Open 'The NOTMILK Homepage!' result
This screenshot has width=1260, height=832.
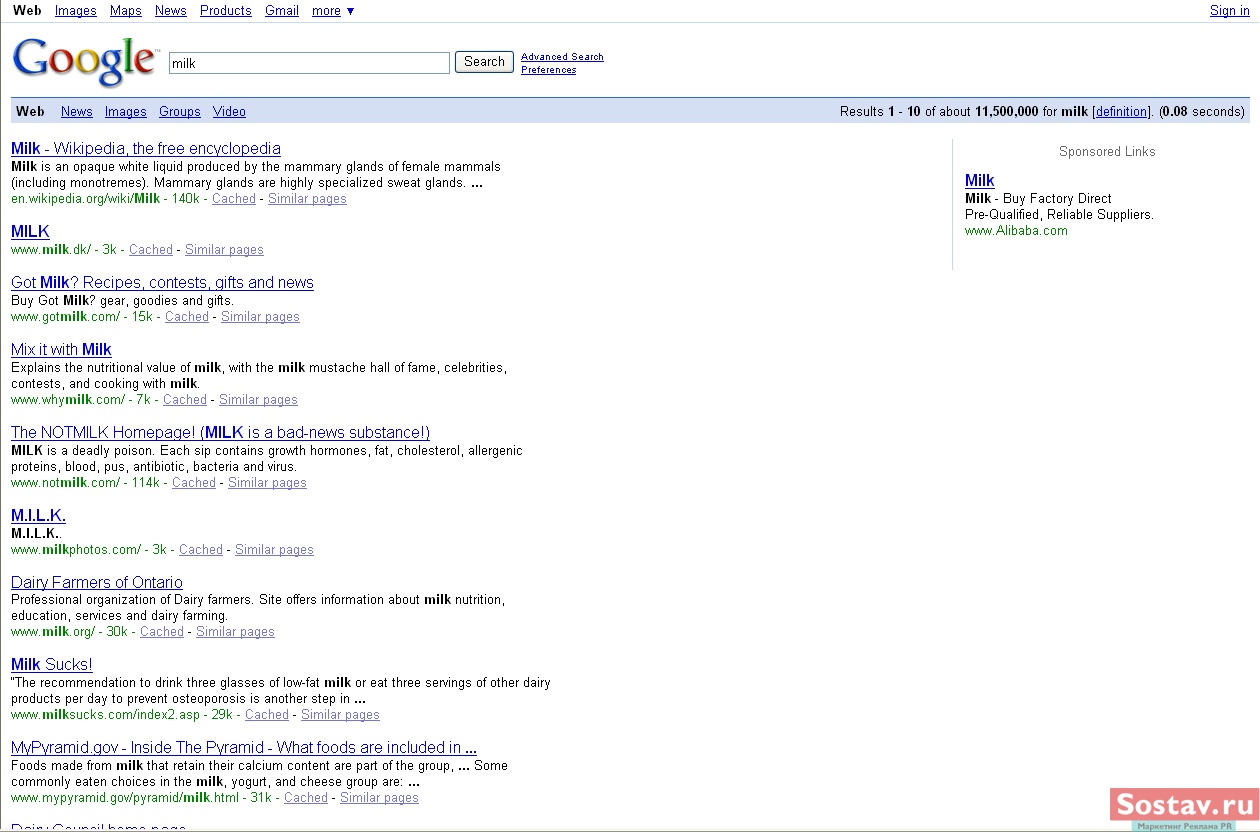click(220, 433)
